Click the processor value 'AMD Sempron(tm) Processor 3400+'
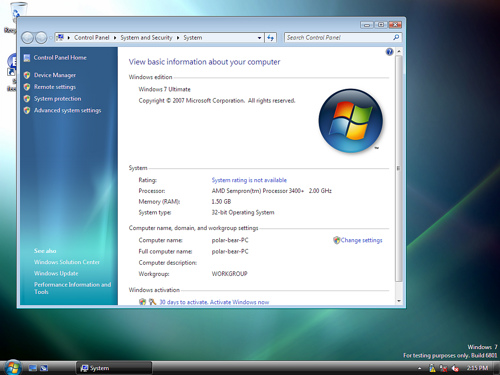500x375 pixels. point(258,191)
